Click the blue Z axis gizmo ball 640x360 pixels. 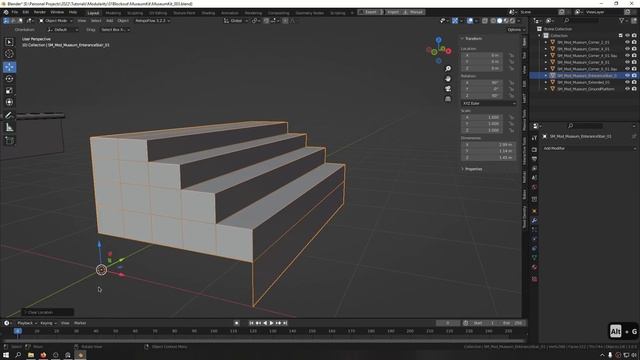[438, 40]
